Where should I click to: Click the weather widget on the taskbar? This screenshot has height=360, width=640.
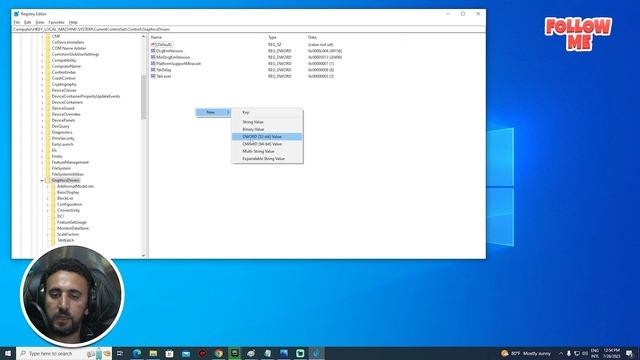pos(526,353)
